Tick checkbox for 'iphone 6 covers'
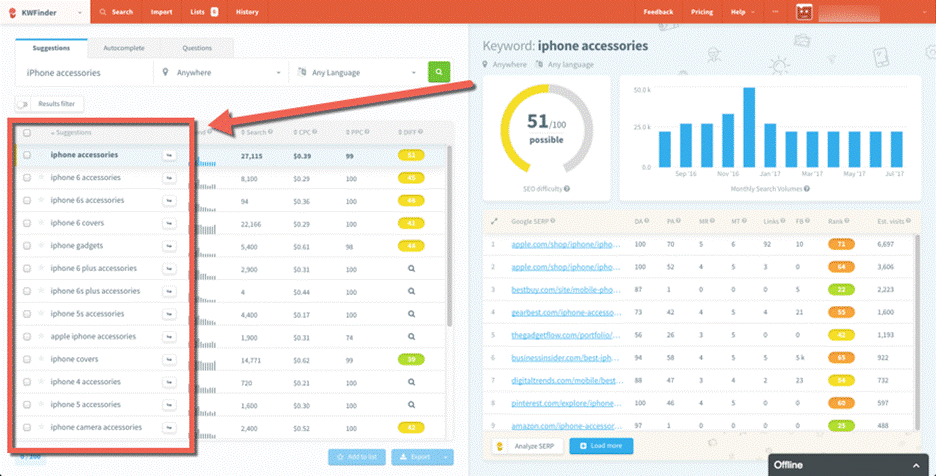 point(27,223)
